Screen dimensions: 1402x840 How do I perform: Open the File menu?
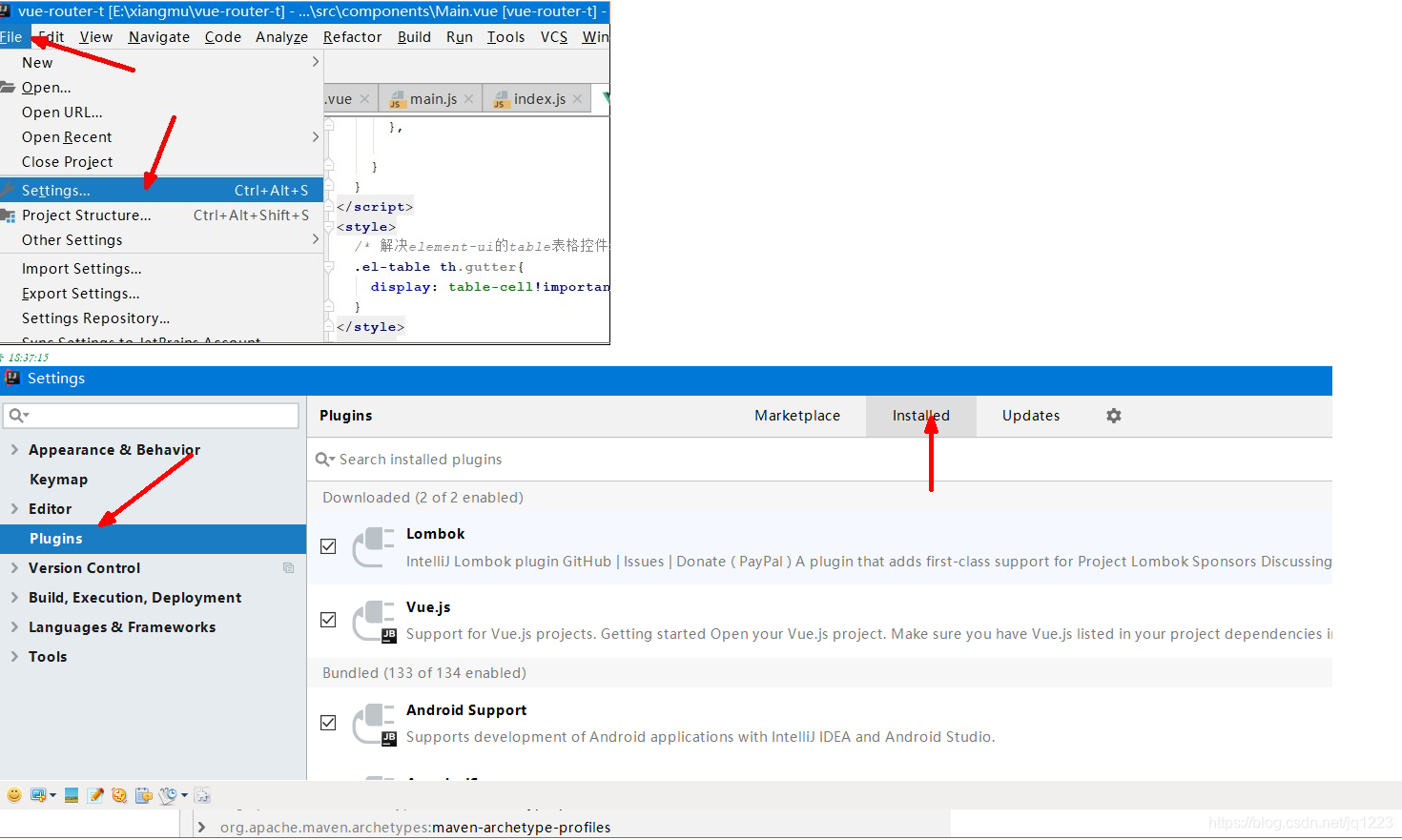point(11,37)
